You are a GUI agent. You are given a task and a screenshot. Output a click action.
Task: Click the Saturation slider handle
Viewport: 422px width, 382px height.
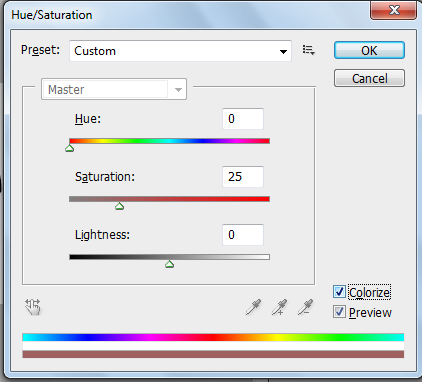pyautogui.click(x=119, y=206)
